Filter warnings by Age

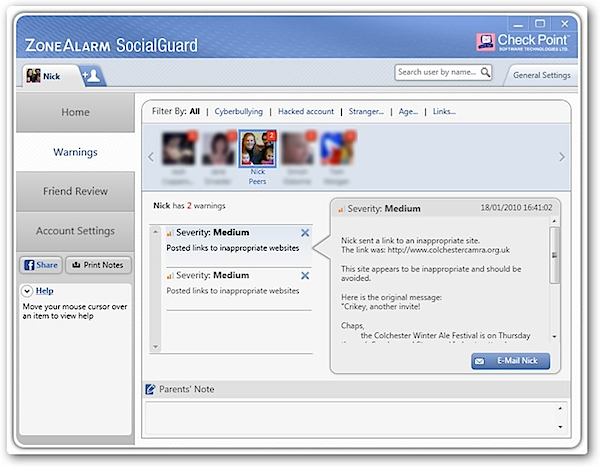(408, 111)
